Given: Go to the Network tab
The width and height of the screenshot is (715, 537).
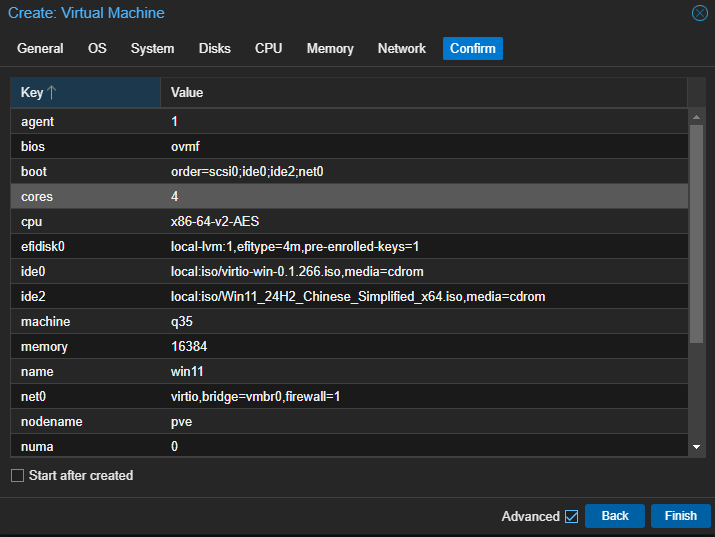Looking at the screenshot, I should click(401, 48).
